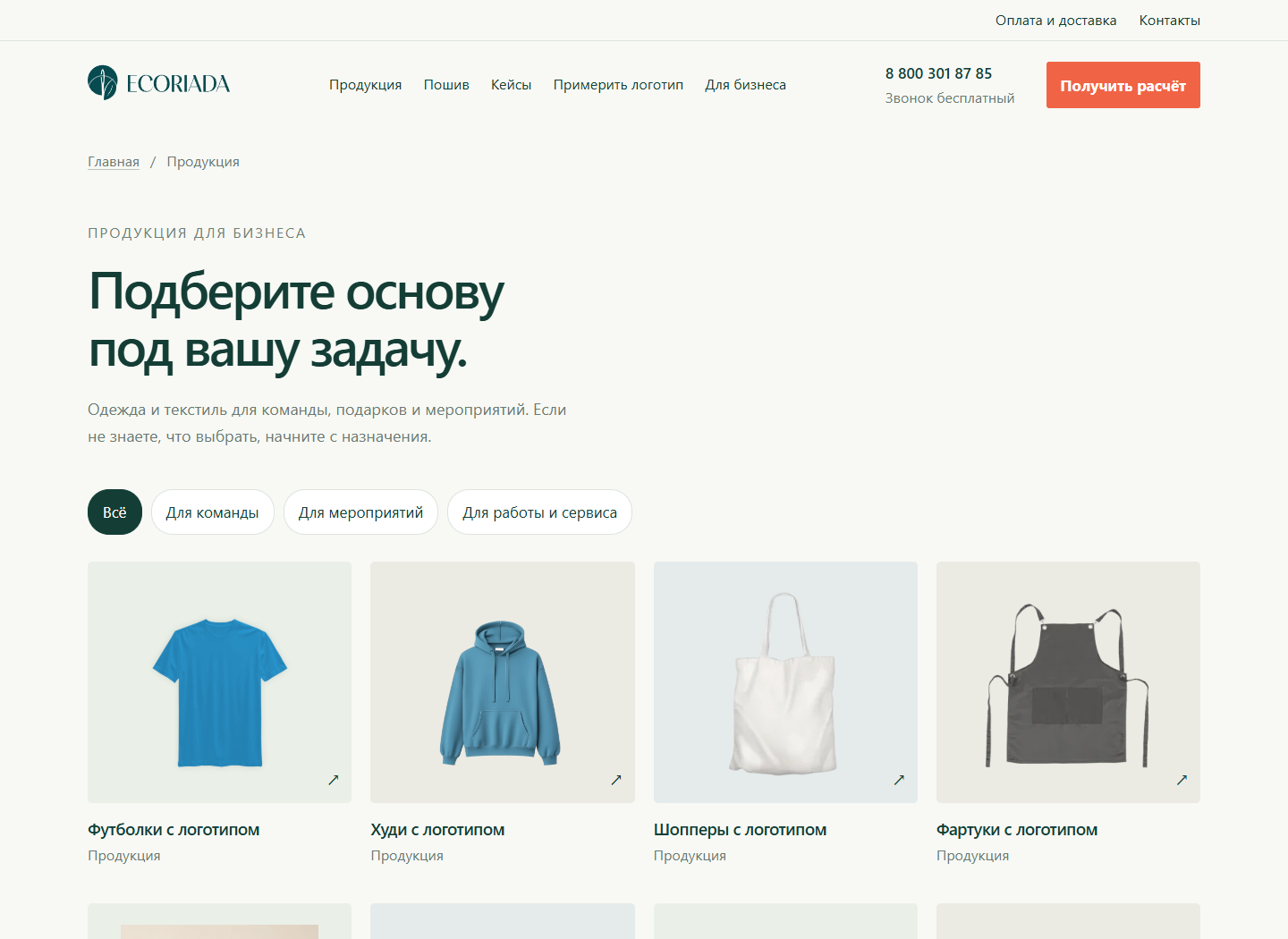Click Продукция label under Футболки card

pyautogui.click(x=124, y=856)
